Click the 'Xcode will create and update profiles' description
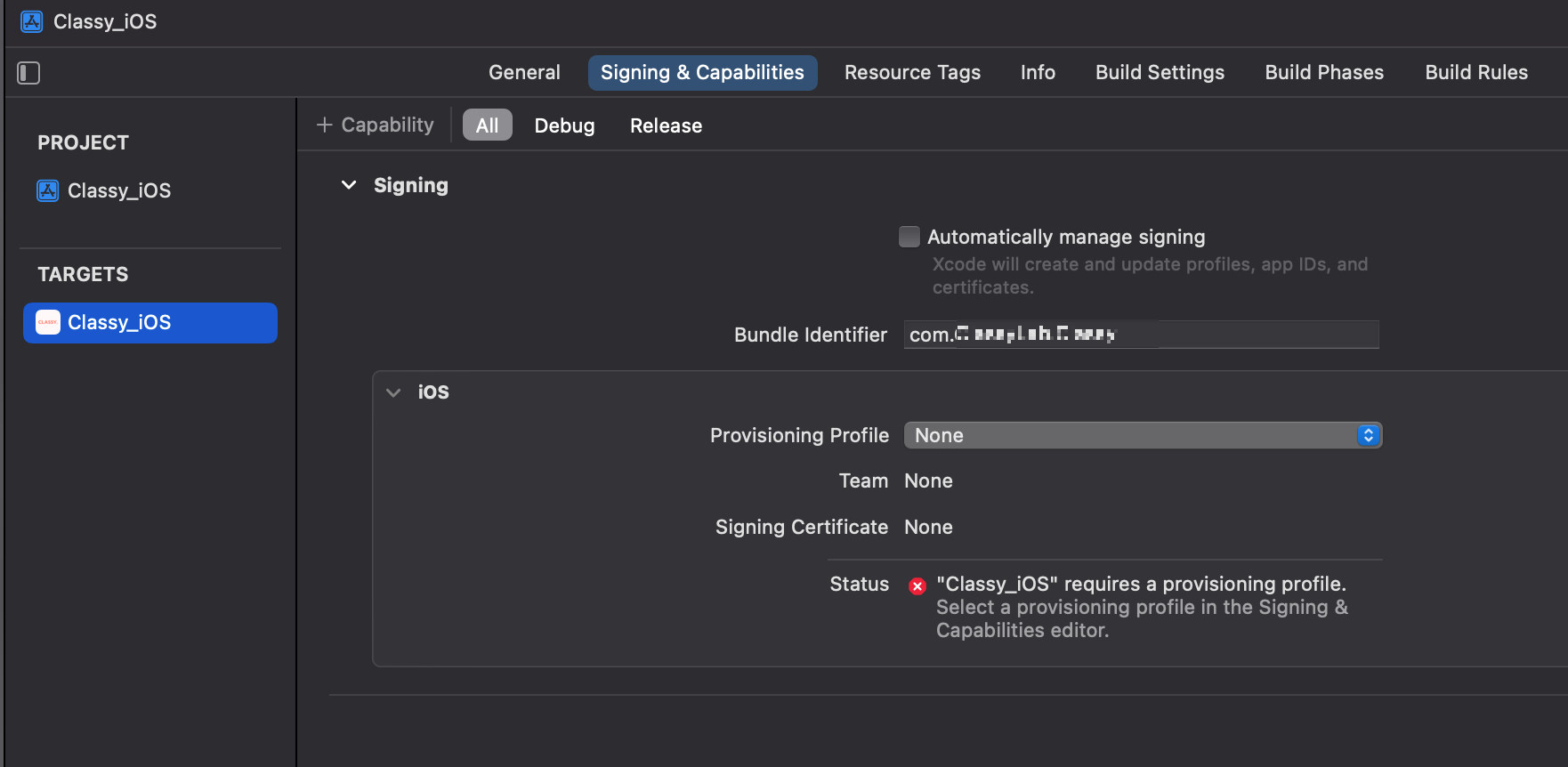The image size is (1568, 767). 1150,276
